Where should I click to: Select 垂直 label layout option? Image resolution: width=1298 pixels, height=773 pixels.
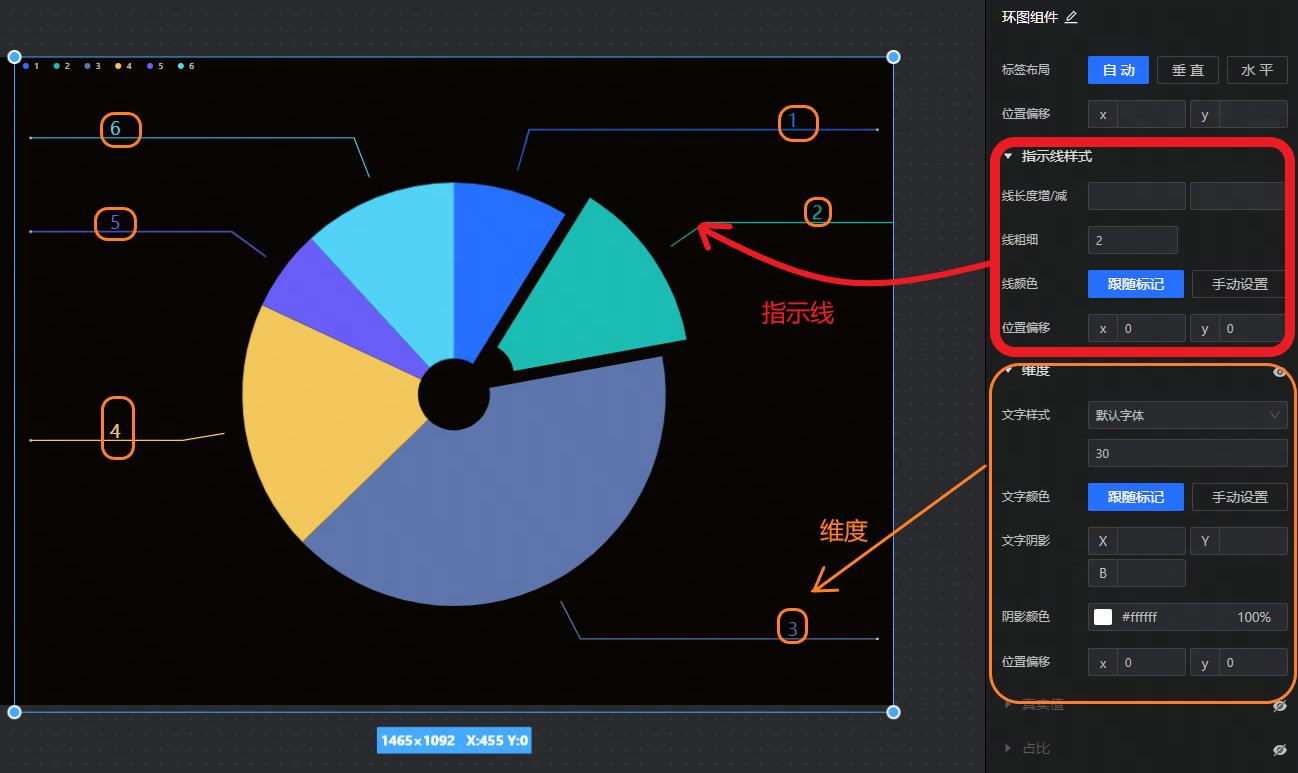point(1187,70)
